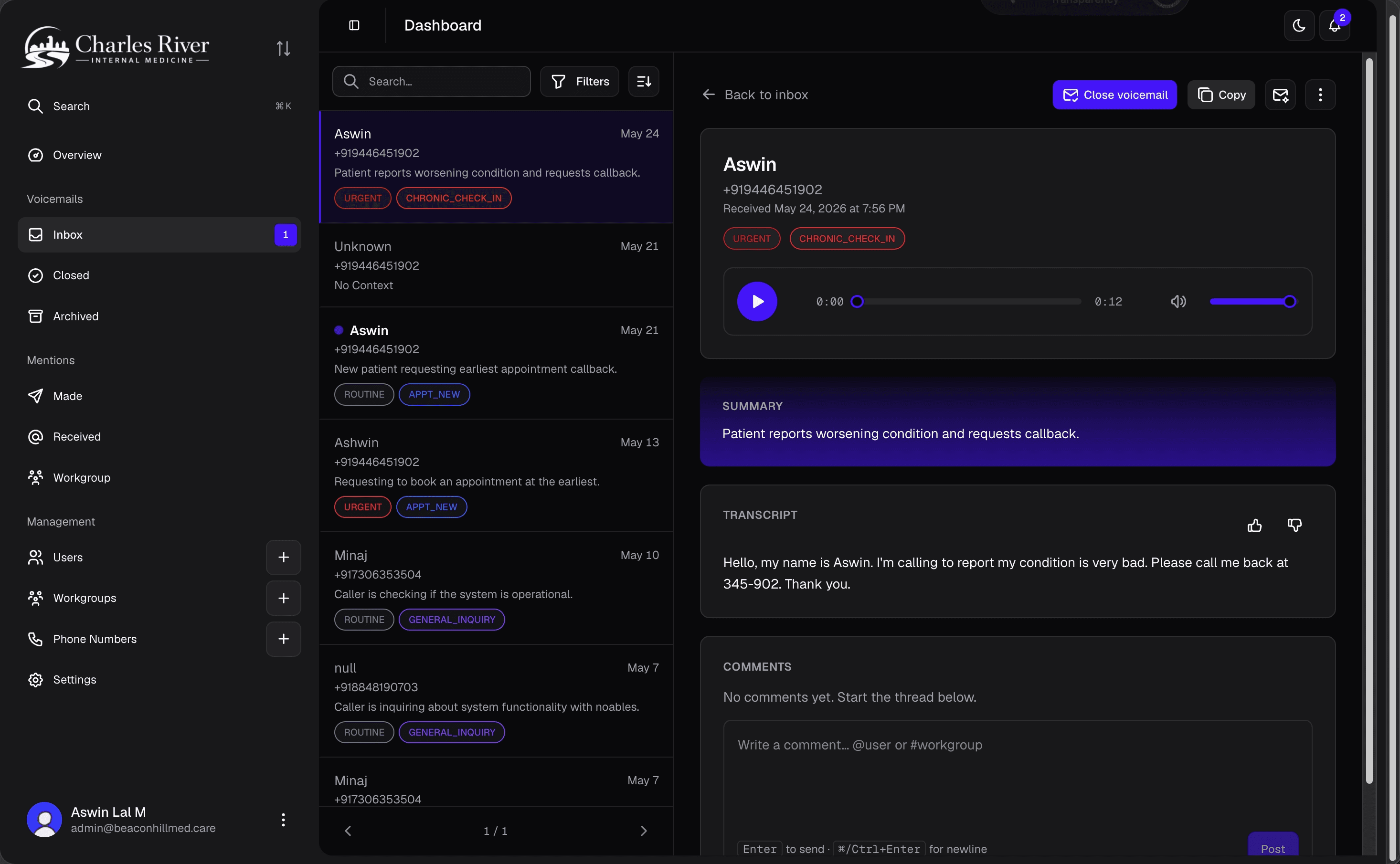The image size is (1400, 864).
Task: Open the notifications bell
Action: point(1334,25)
